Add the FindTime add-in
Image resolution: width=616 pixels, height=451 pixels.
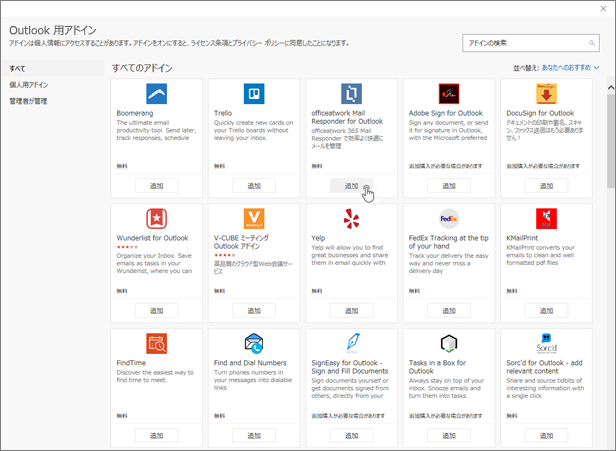(156, 436)
